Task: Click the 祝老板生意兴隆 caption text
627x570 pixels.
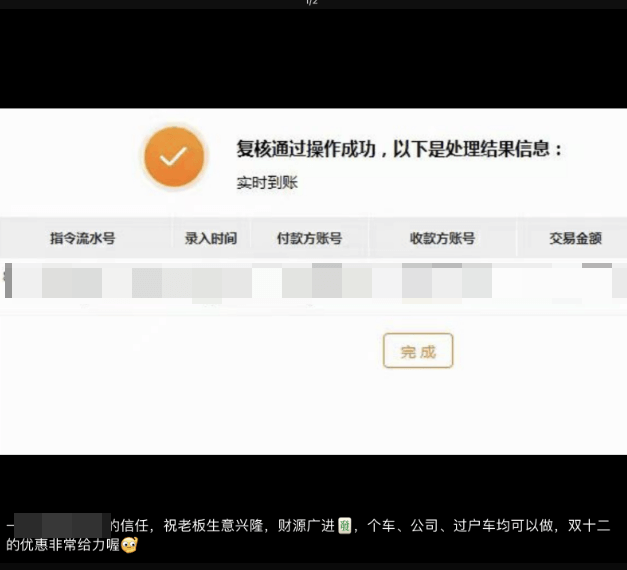Action: pyautogui.click(x=214, y=526)
